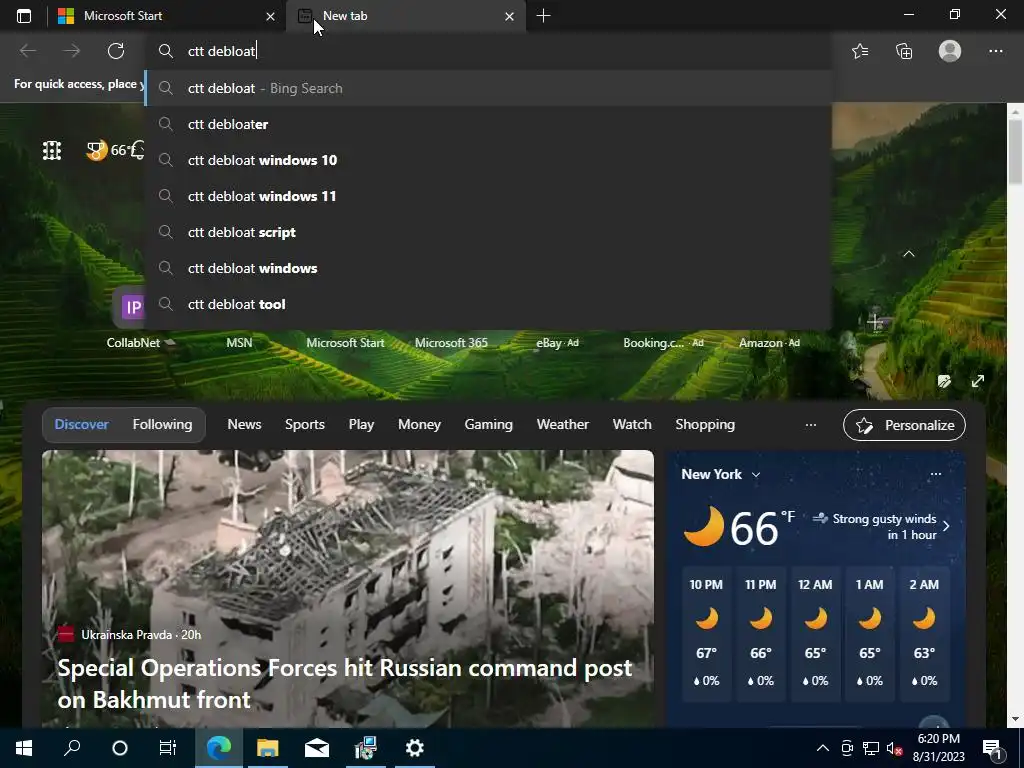
Task: Open the Microsoft 365 quick link
Action: click(451, 342)
